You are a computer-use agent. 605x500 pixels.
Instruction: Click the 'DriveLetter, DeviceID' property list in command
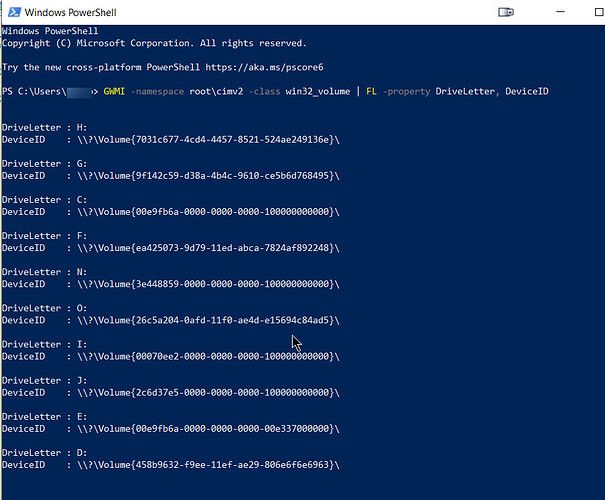[x=492, y=91]
